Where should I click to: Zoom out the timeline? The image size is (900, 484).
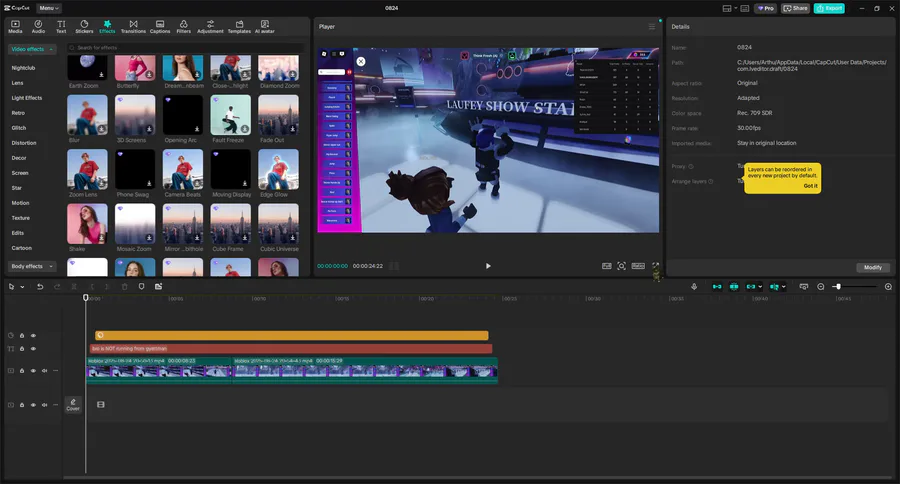[x=821, y=286]
